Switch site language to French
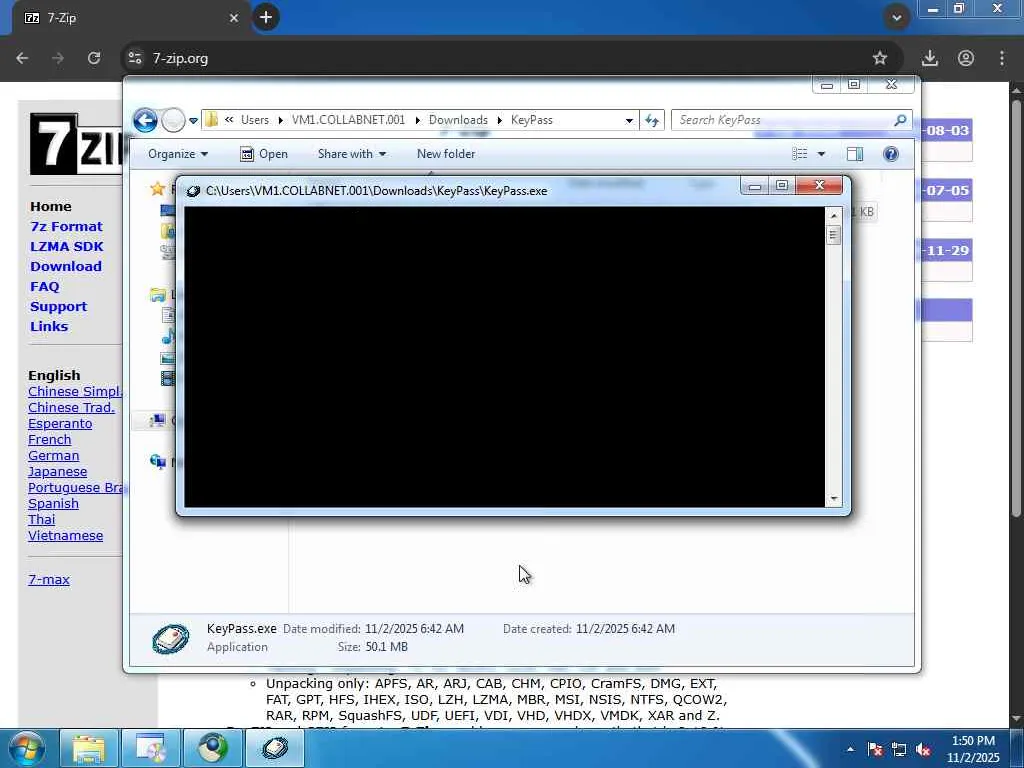 [x=50, y=440]
